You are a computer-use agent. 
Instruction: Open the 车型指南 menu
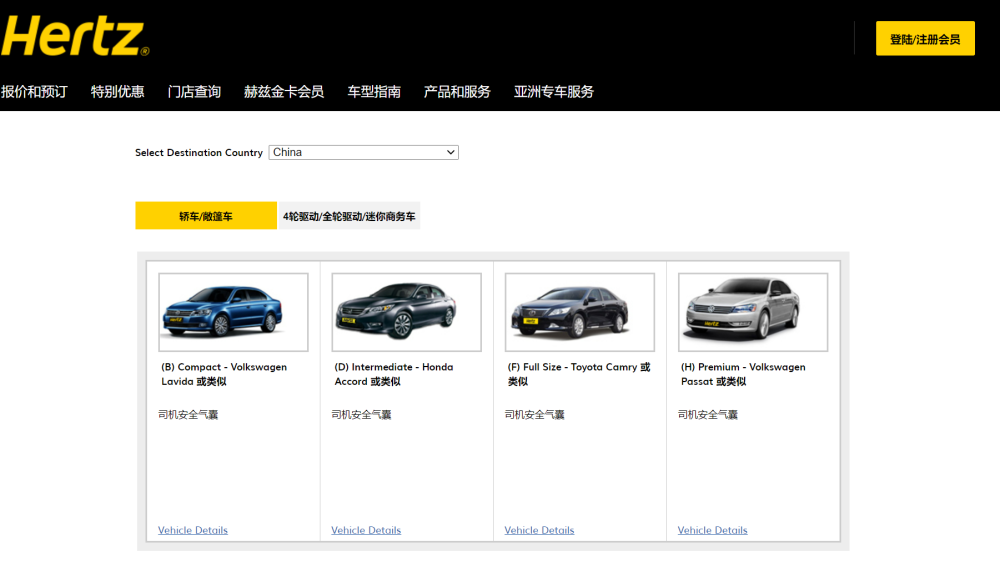point(374,92)
